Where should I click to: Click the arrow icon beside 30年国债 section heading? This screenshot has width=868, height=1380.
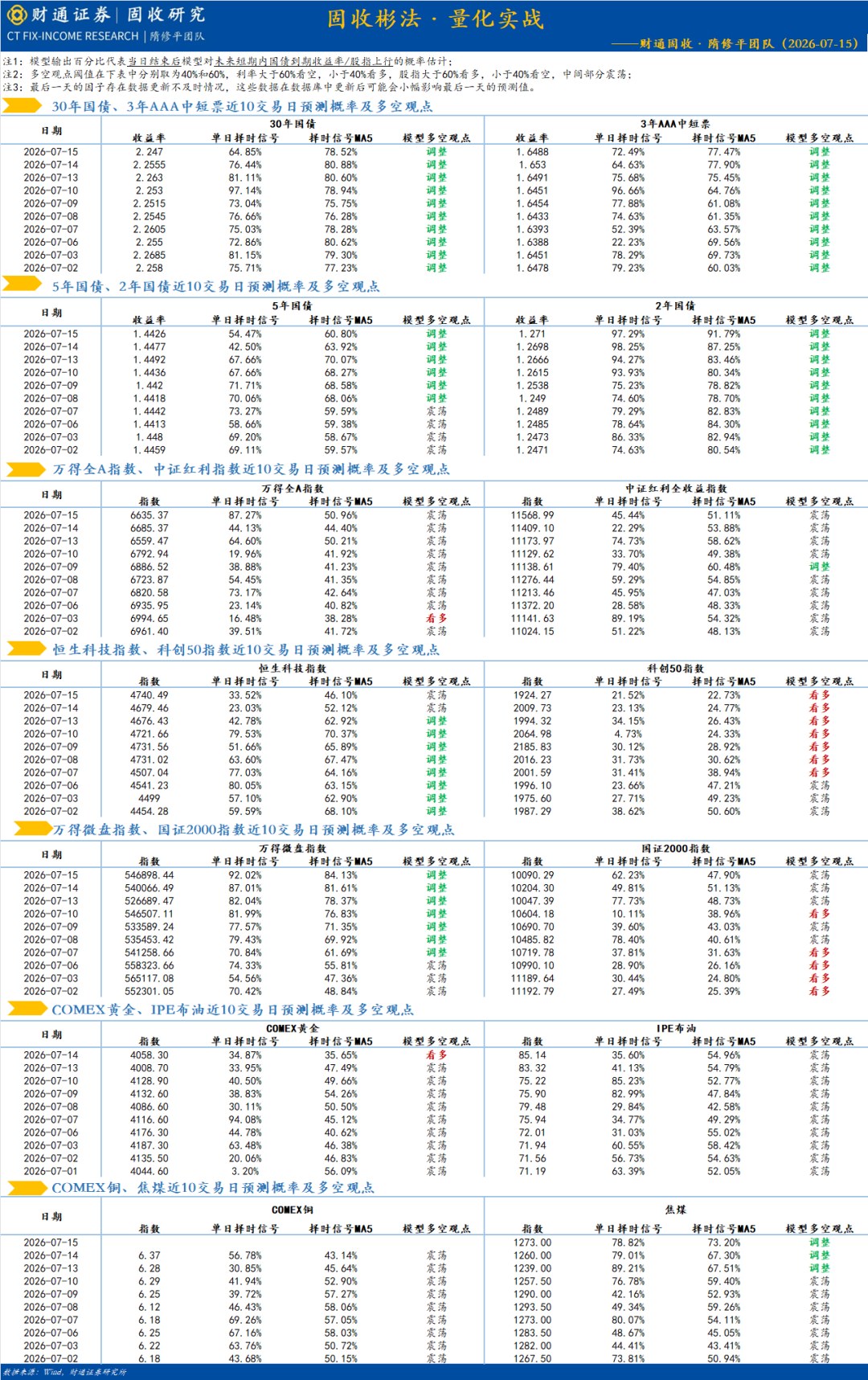[x=23, y=105]
